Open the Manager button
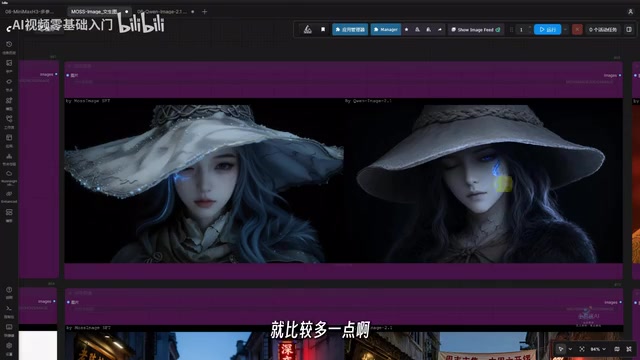Screen dimensions: 640x360 pyautogui.click(x=385, y=29)
